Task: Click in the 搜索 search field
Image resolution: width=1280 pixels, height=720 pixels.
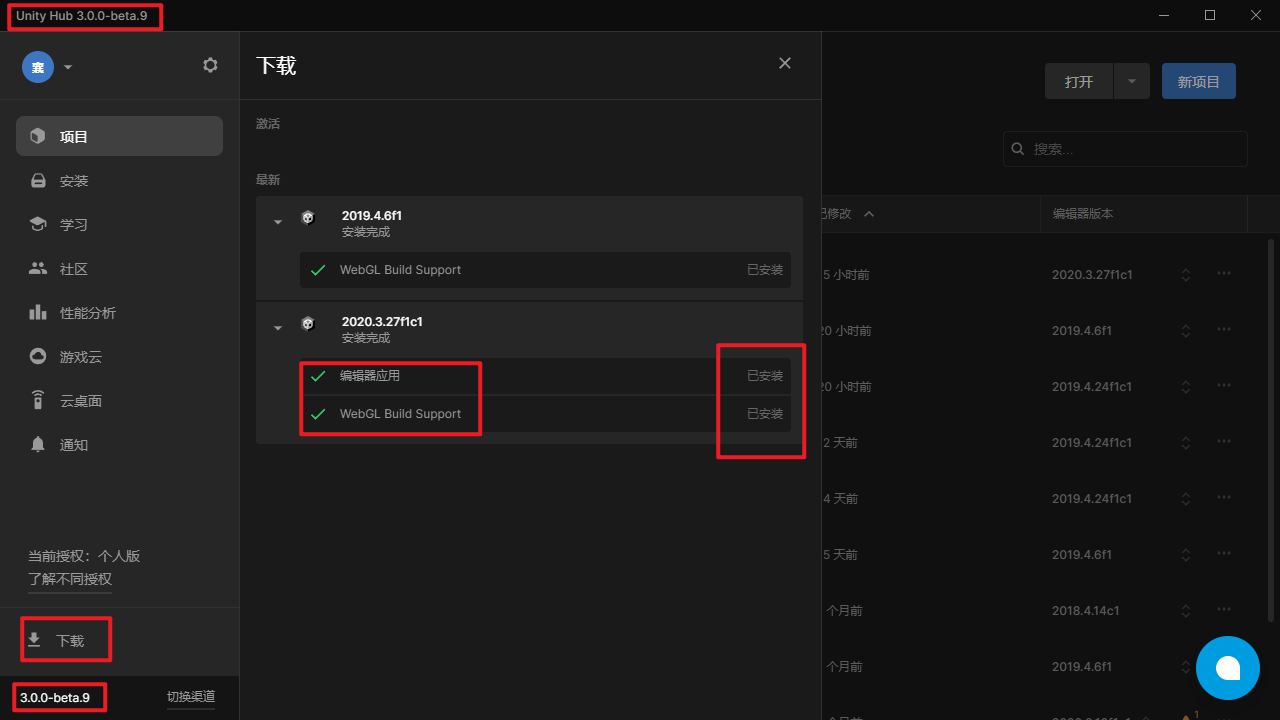Action: click(x=1124, y=148)
